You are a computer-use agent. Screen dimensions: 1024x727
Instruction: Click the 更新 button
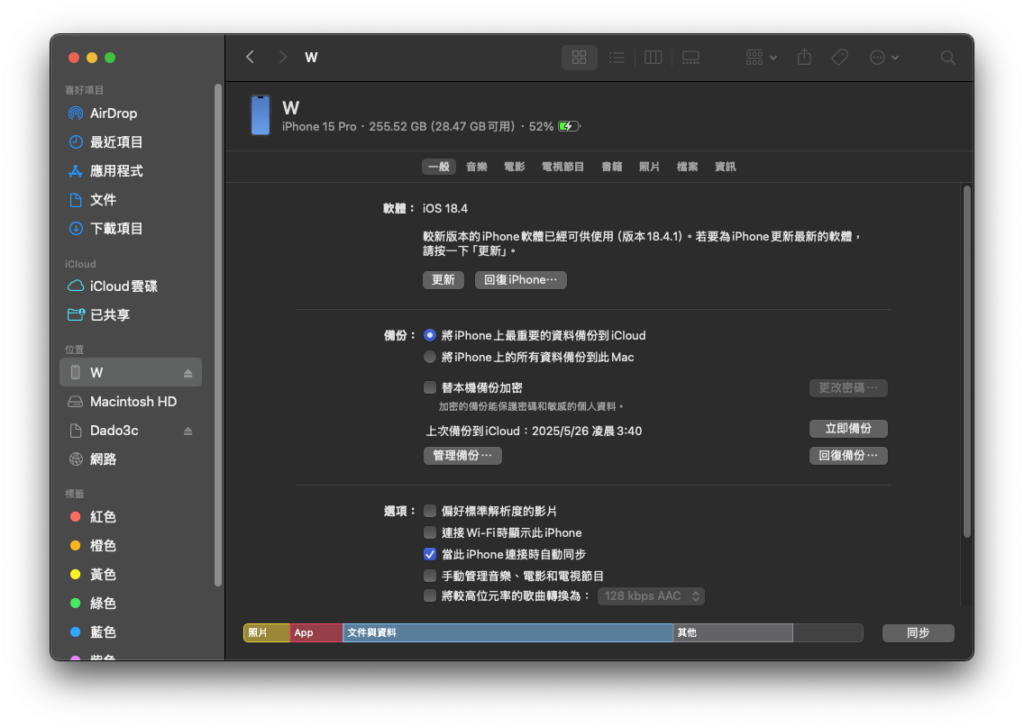click(x=443, y=280)
